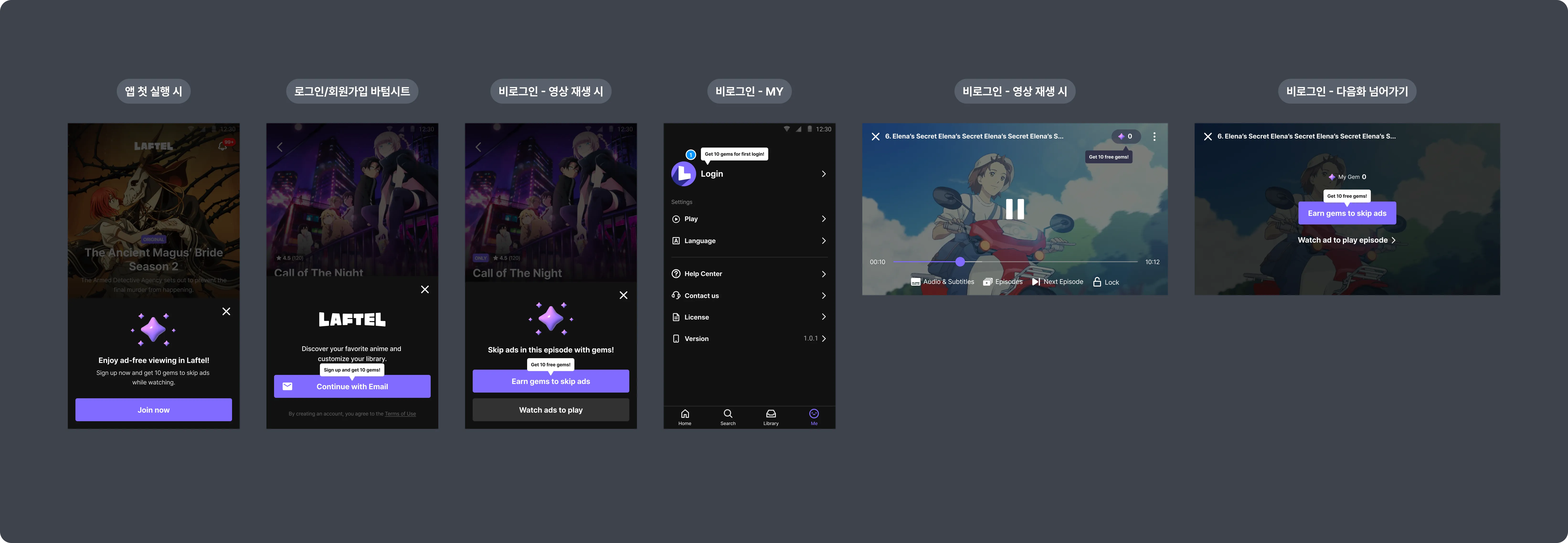The image size is (1568, 543).
Task: Lock the player controls
Action: click(1106, 282)
